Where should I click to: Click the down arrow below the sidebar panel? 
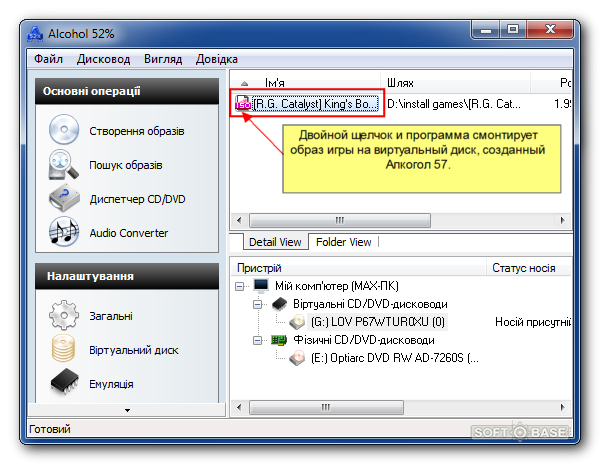[x=127, y=410]
